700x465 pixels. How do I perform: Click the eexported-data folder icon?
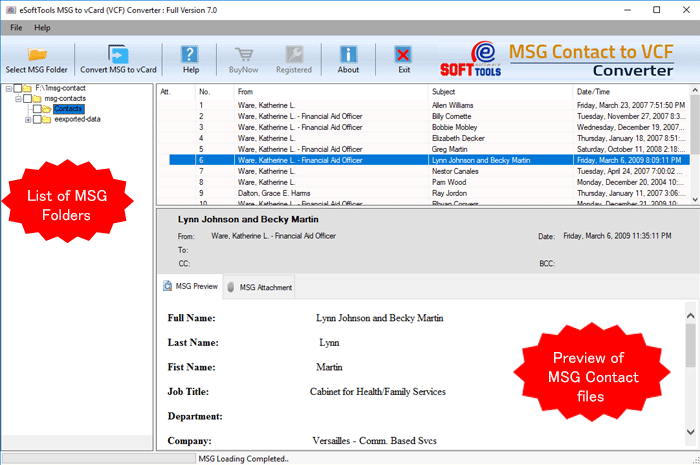coord(46,120)
